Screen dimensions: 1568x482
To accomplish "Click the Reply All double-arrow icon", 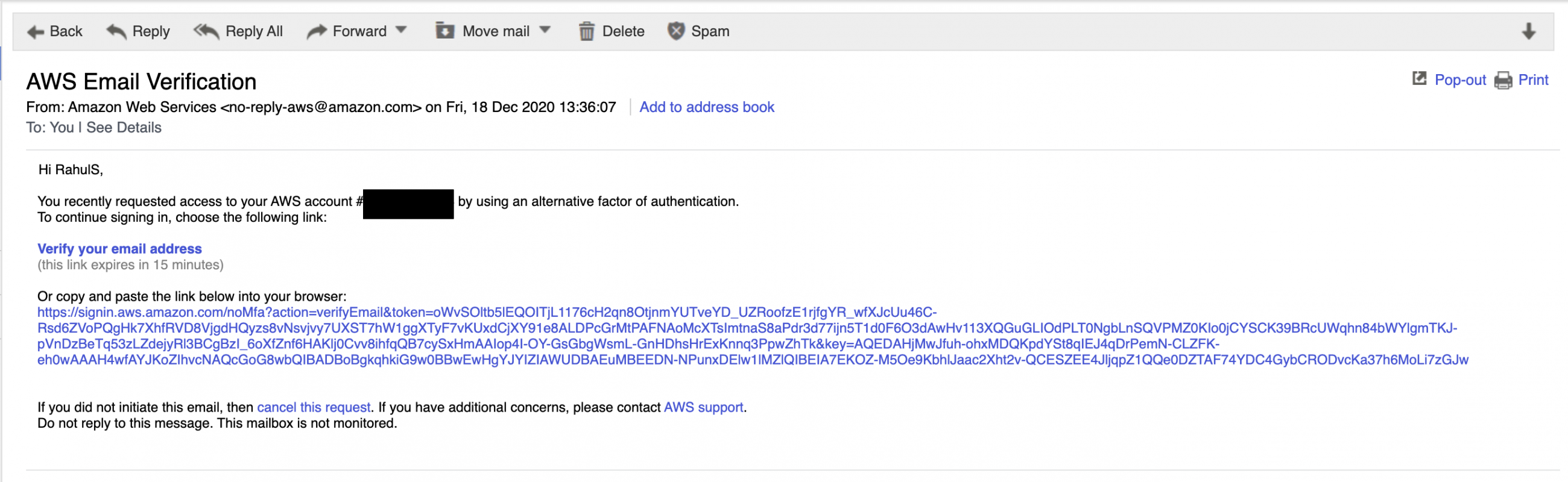I will click(x=206, y=31).
